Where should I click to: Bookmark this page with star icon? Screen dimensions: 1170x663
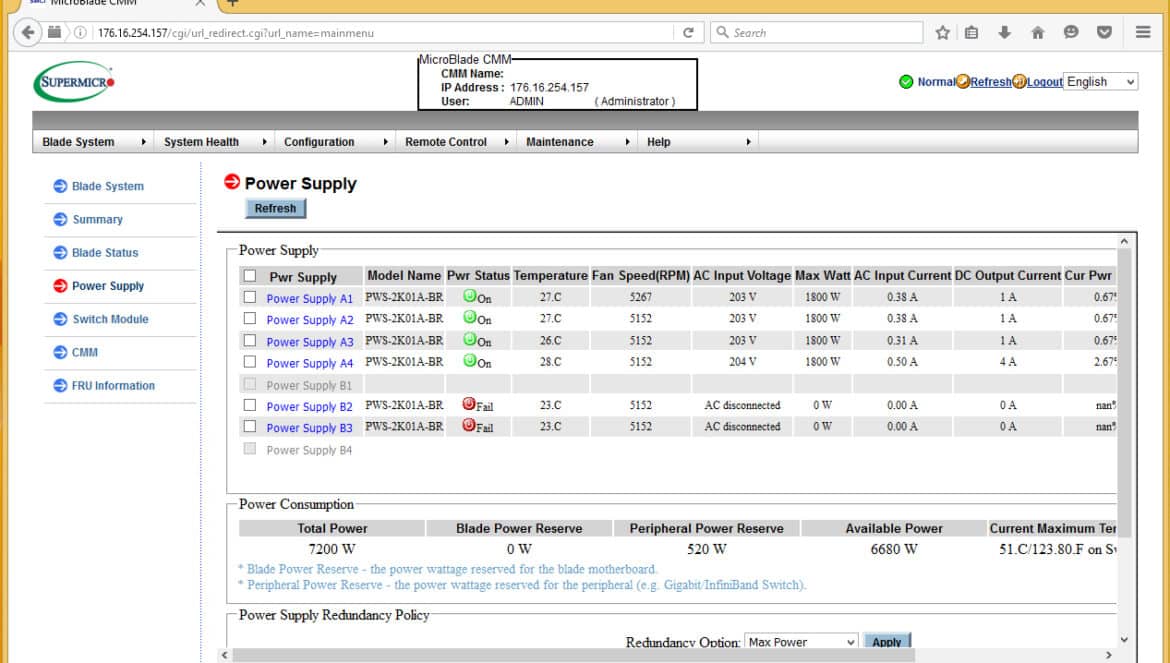[x=942, y=32]
